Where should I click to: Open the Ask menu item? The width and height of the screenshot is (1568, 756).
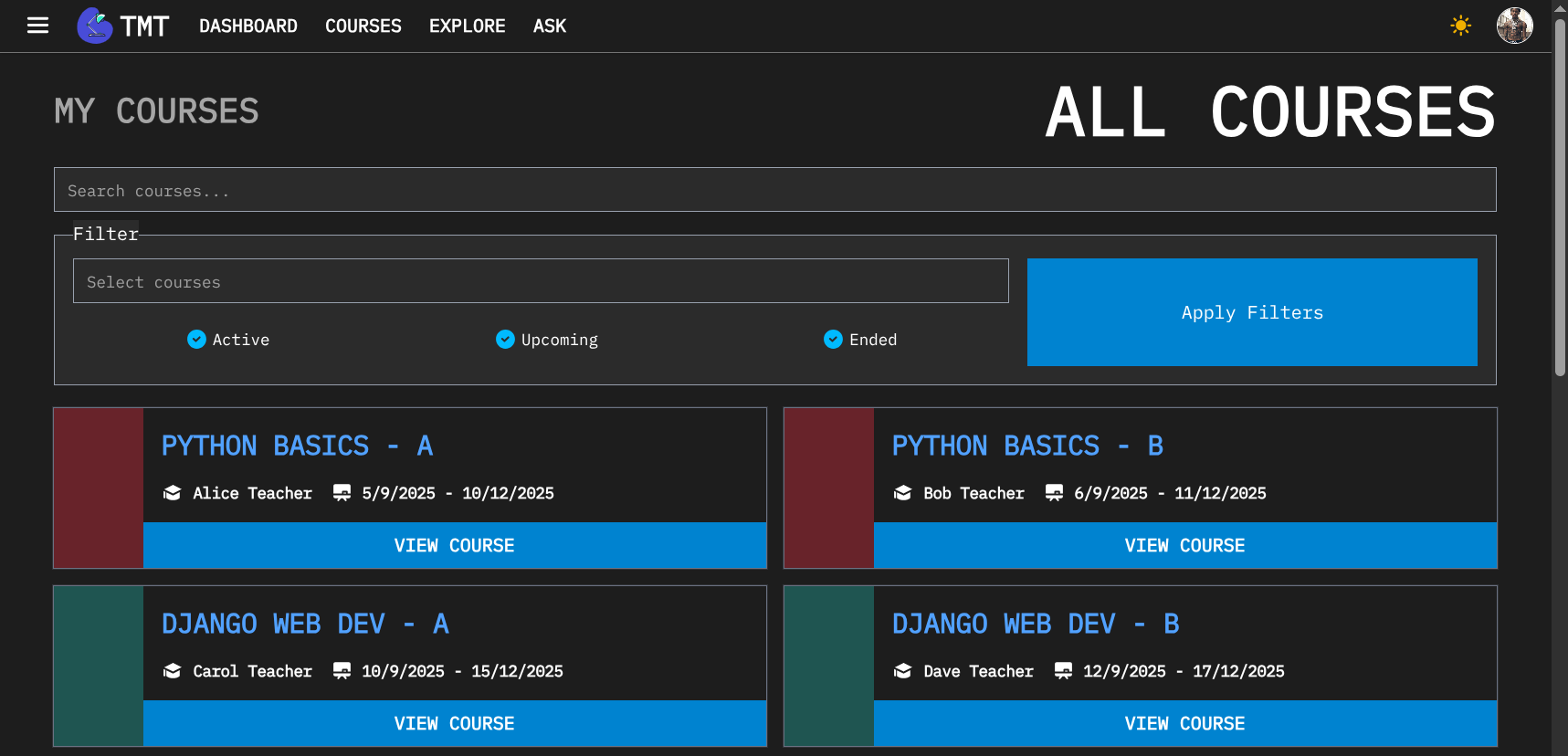click(549, 26)
